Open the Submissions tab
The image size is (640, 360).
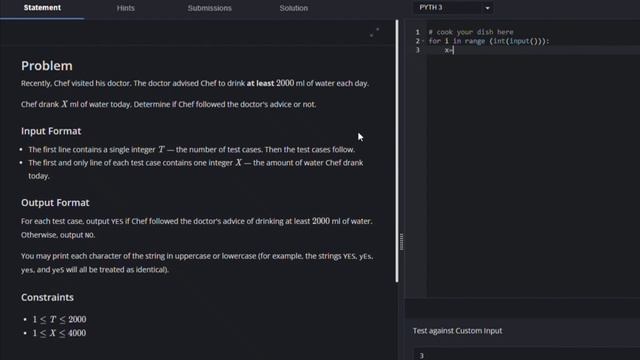tap(209, 8)
